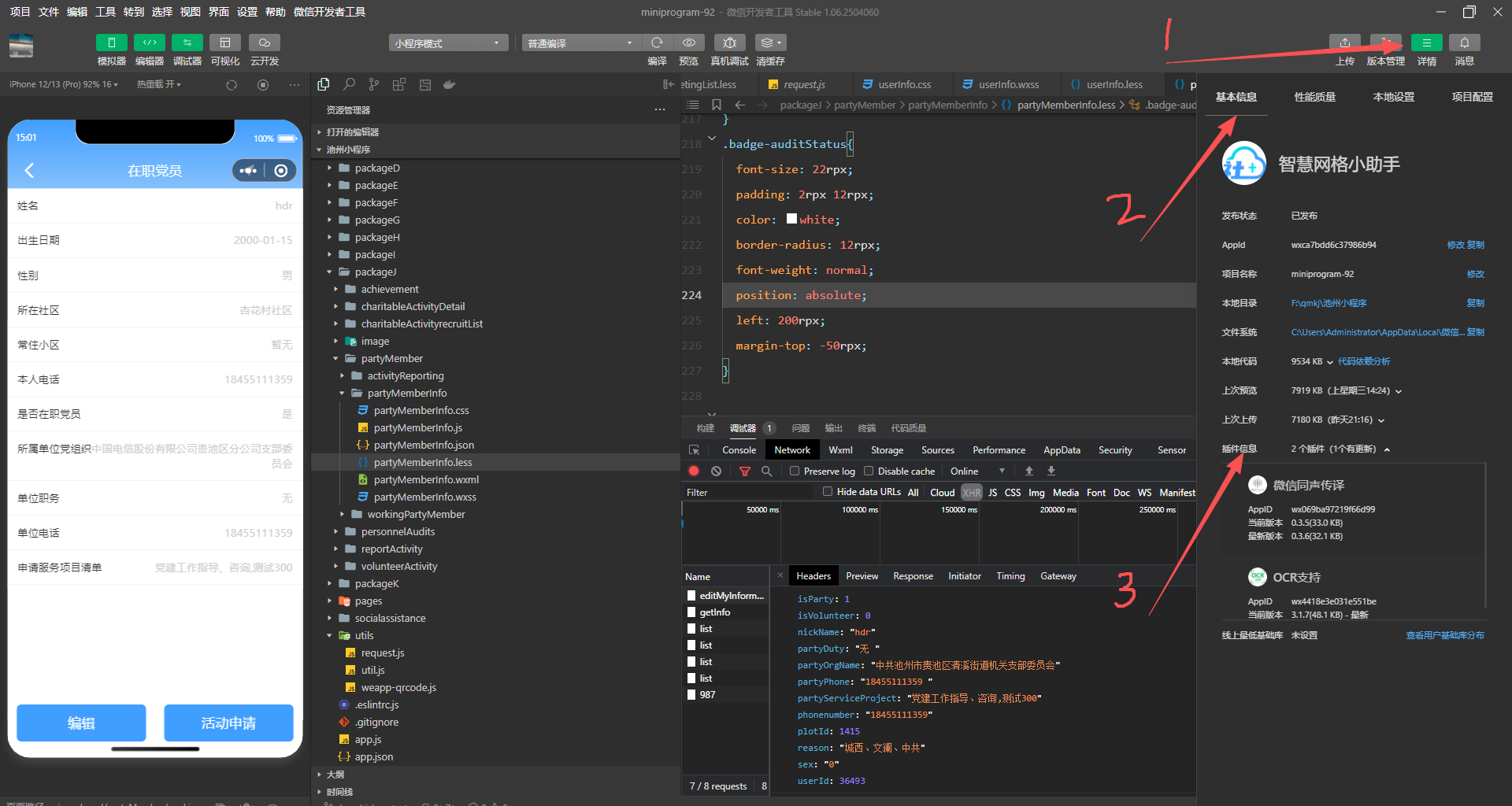Click the blue 编辑 button in simulator
Screen dimensions: 1512x806
click(81, 723)
